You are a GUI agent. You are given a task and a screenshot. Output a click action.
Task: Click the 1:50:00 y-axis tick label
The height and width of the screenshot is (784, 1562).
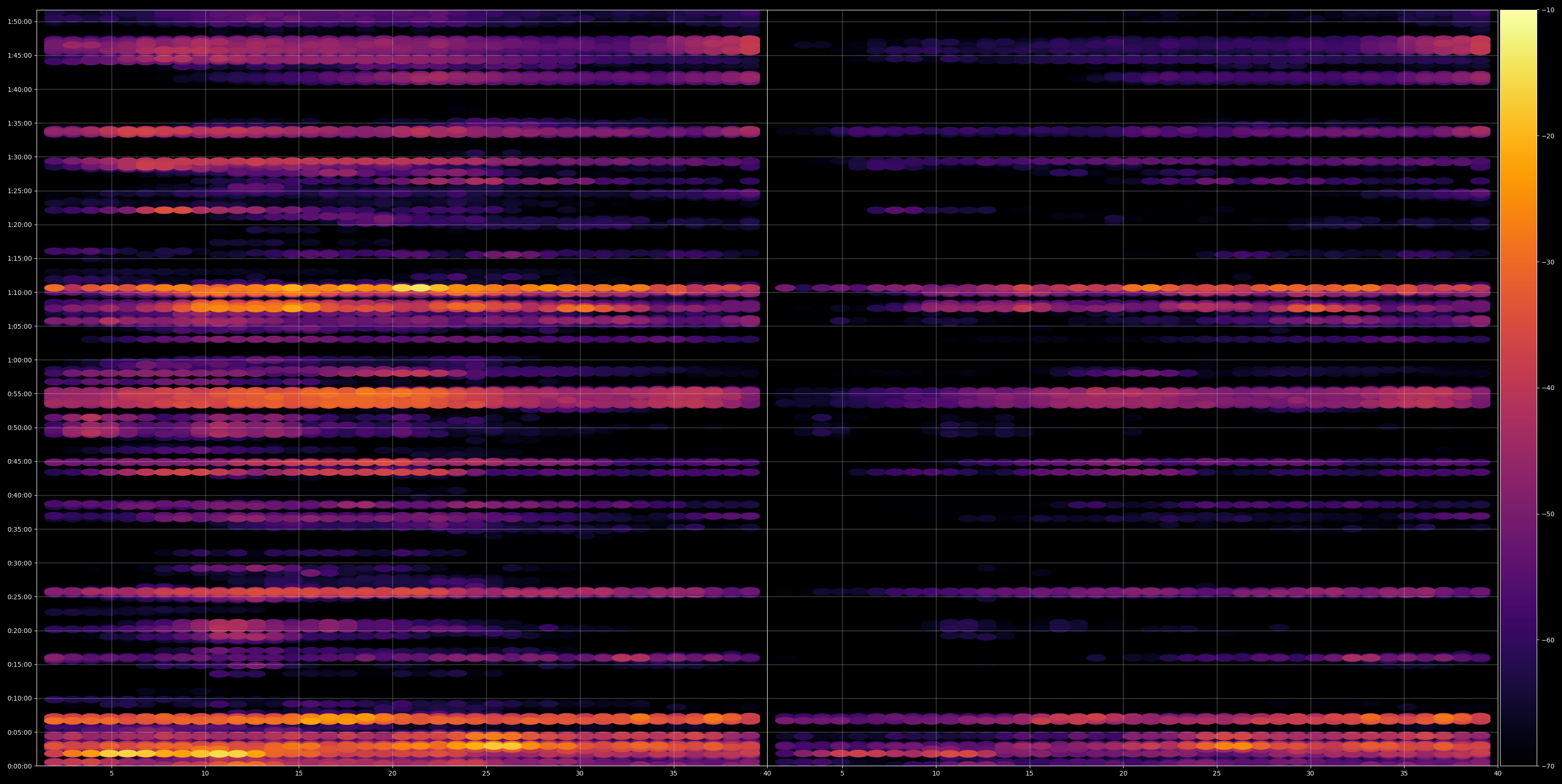(x=19, y=22)
